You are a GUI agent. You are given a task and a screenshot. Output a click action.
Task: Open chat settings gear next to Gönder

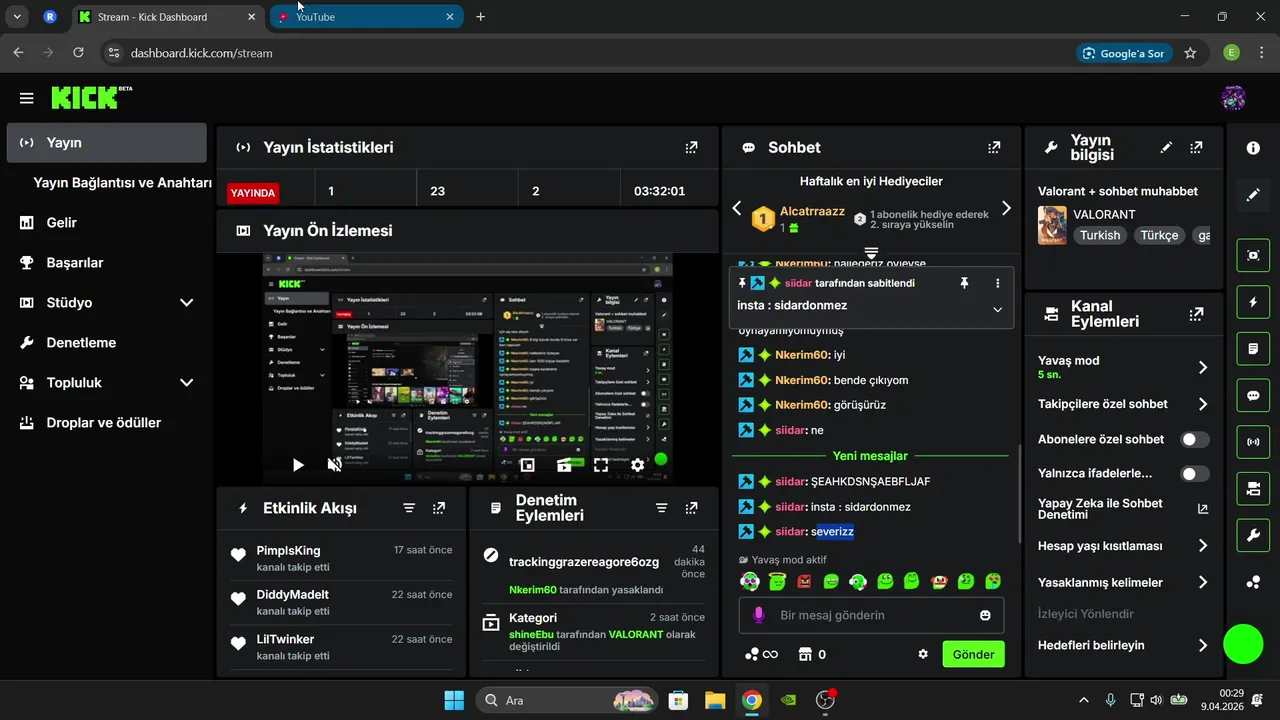[x=923, y=654]
